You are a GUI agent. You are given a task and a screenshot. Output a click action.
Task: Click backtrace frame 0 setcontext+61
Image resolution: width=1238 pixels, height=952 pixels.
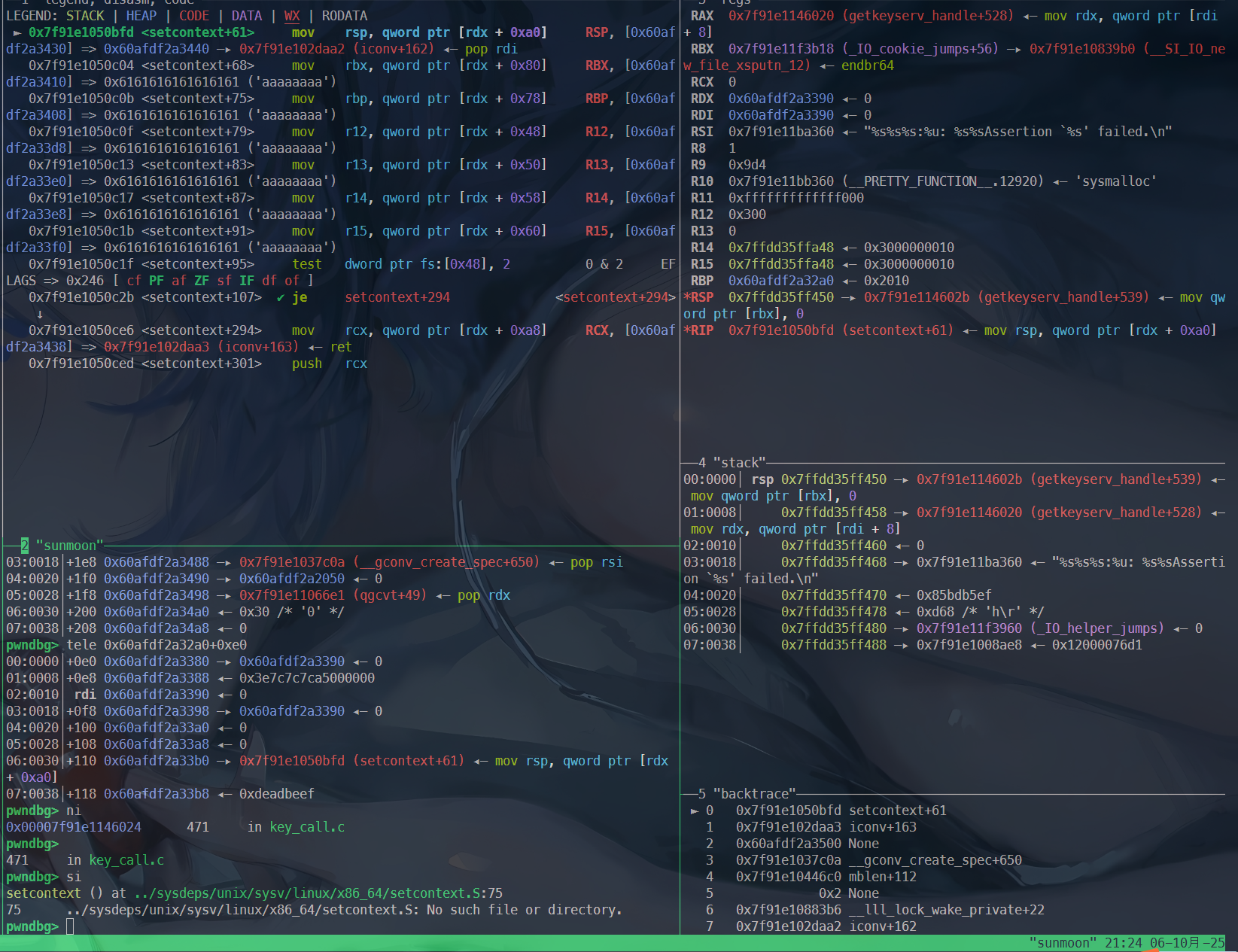pyautogui.click(x=898, y=811)
